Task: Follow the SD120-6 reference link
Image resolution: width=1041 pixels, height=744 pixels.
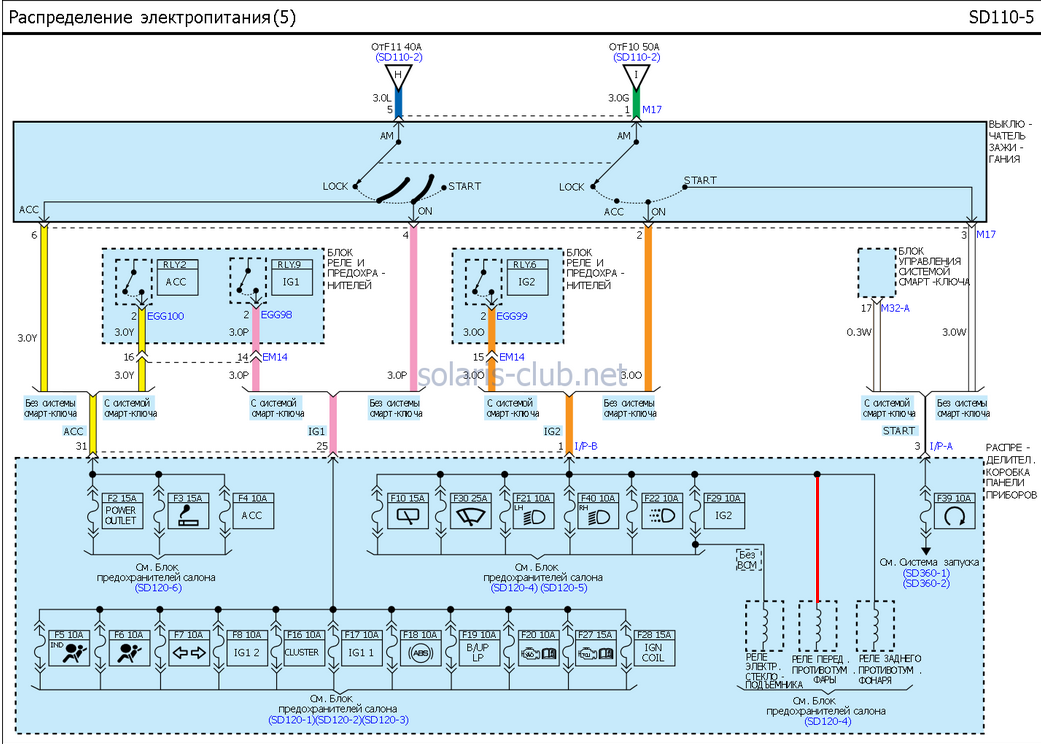Action: coord(158,587)
